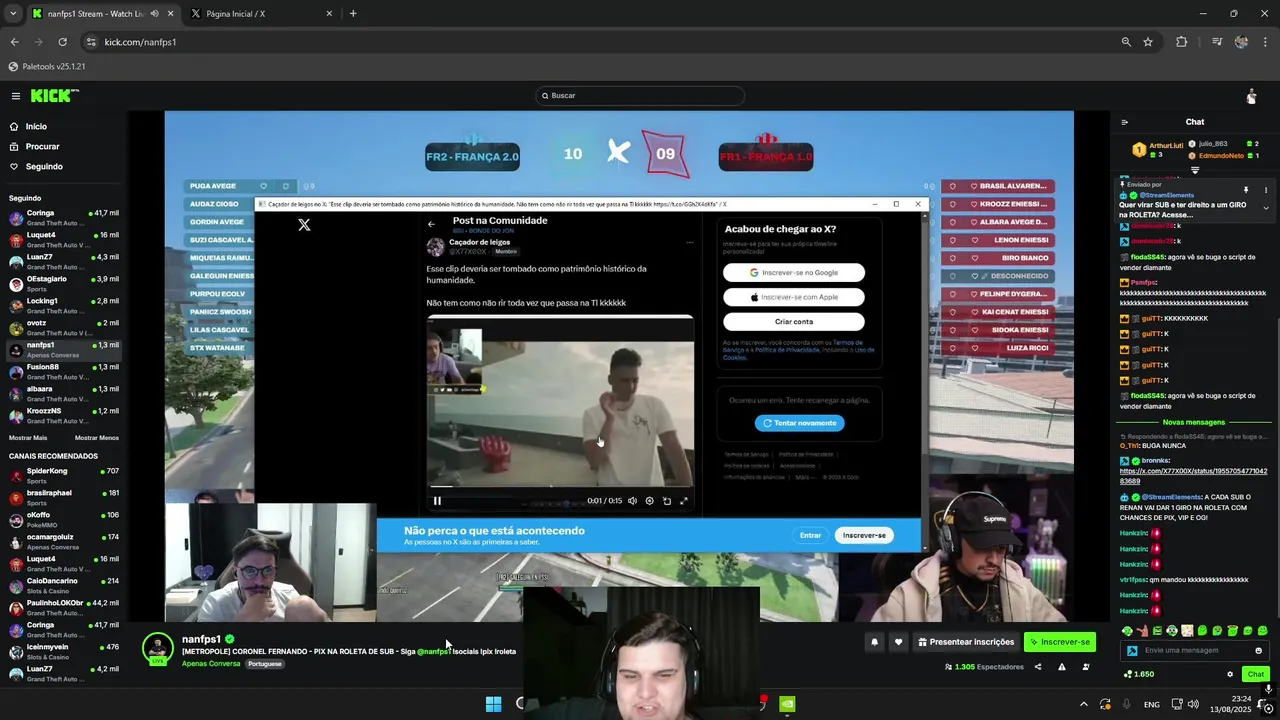
Task: Show hidden tray icons chevron
Action: [x=1083, y=705]
